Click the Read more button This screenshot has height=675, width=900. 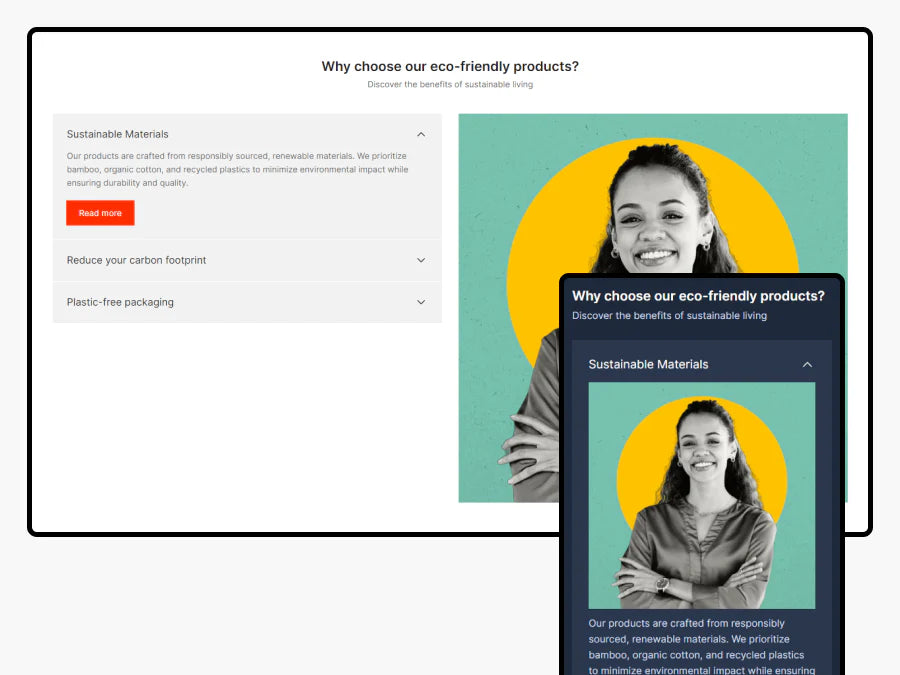[x=100, y=213]
